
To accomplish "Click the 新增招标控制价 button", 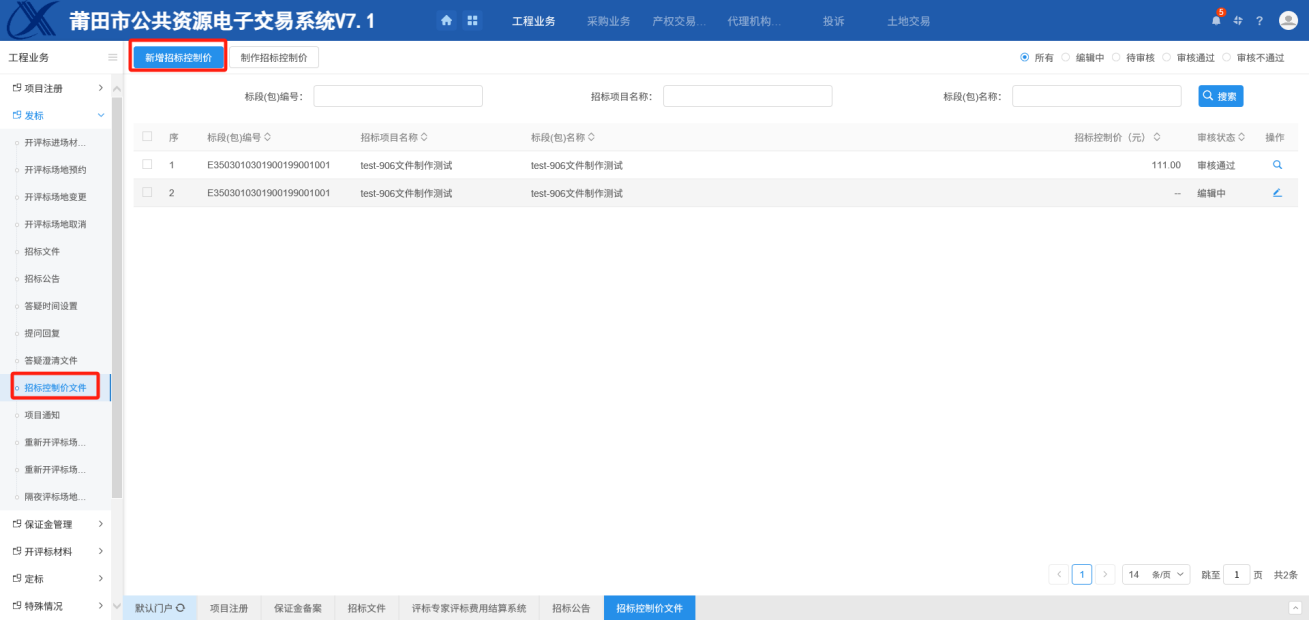I will 178,58.
